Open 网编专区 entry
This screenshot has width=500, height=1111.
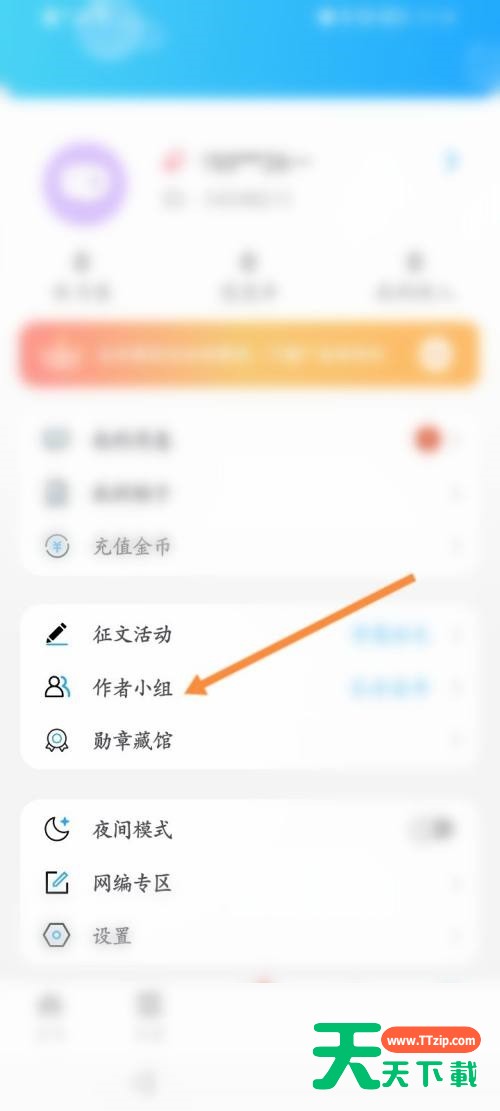point(250,883)
